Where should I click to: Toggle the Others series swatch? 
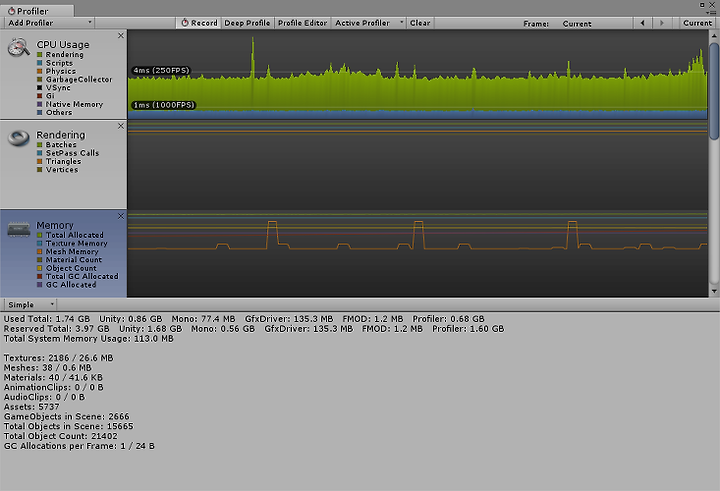39,113
